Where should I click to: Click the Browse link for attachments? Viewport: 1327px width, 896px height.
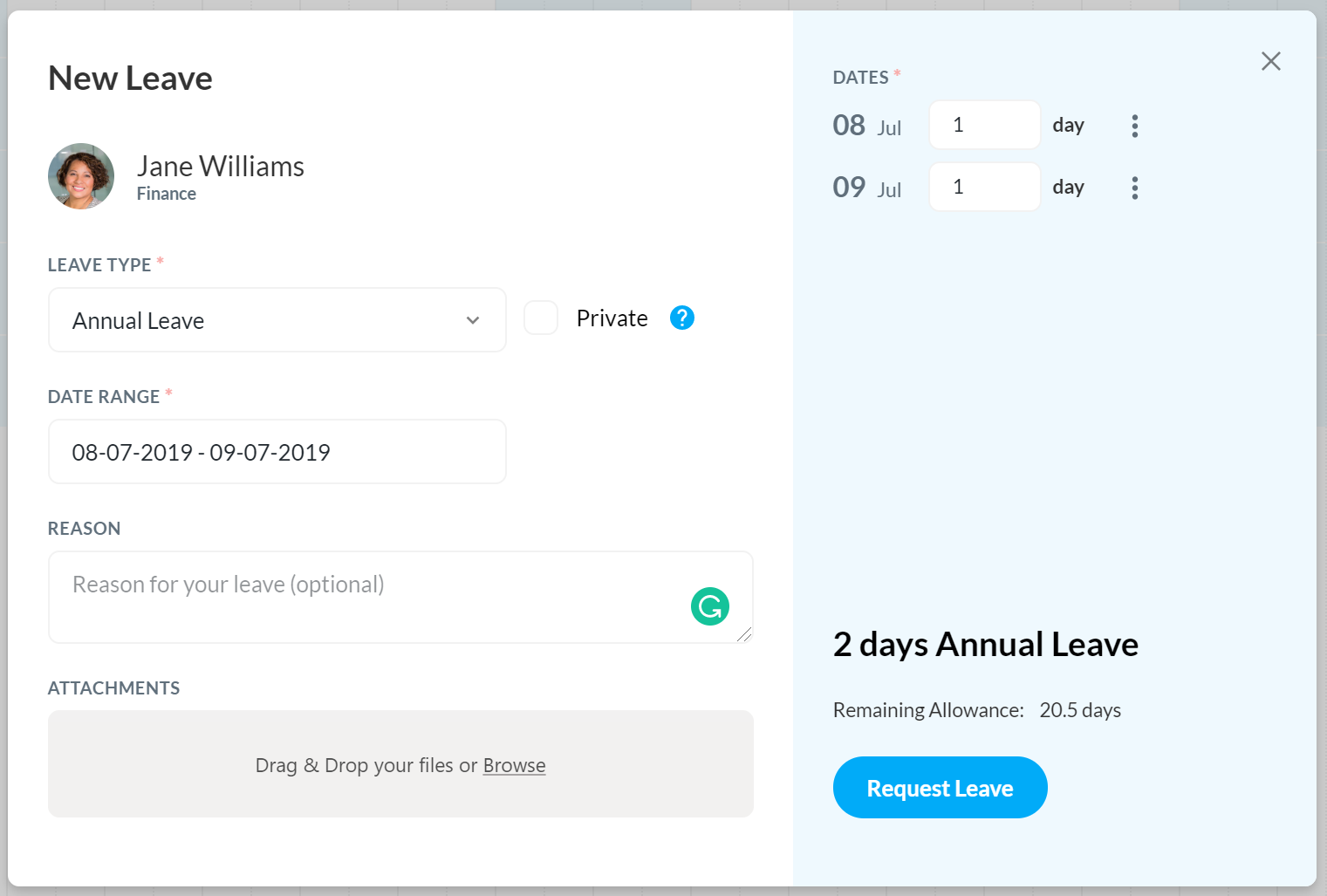pyautogui.click(x=514, y=765)
